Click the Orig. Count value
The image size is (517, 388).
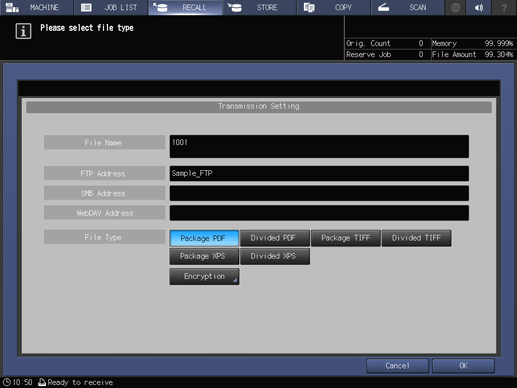(421, 43)
